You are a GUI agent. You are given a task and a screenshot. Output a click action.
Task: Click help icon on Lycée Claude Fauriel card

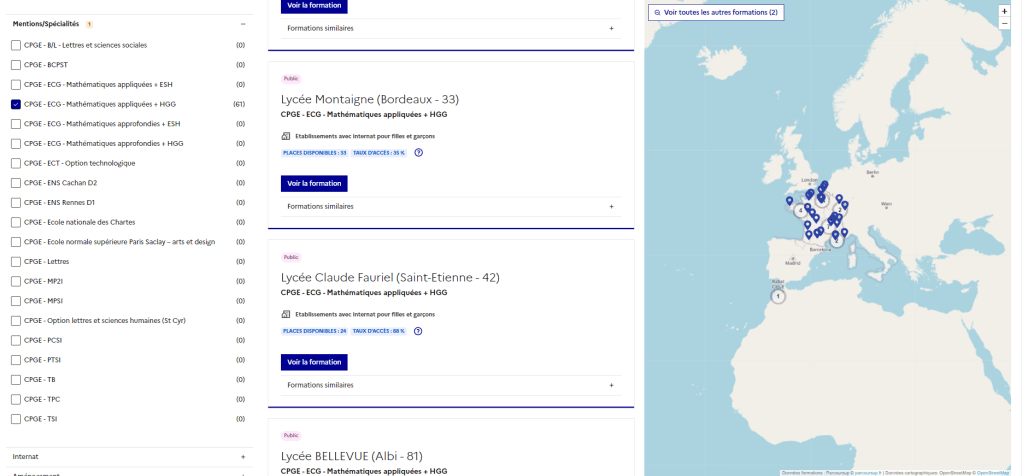coord(418,330)
